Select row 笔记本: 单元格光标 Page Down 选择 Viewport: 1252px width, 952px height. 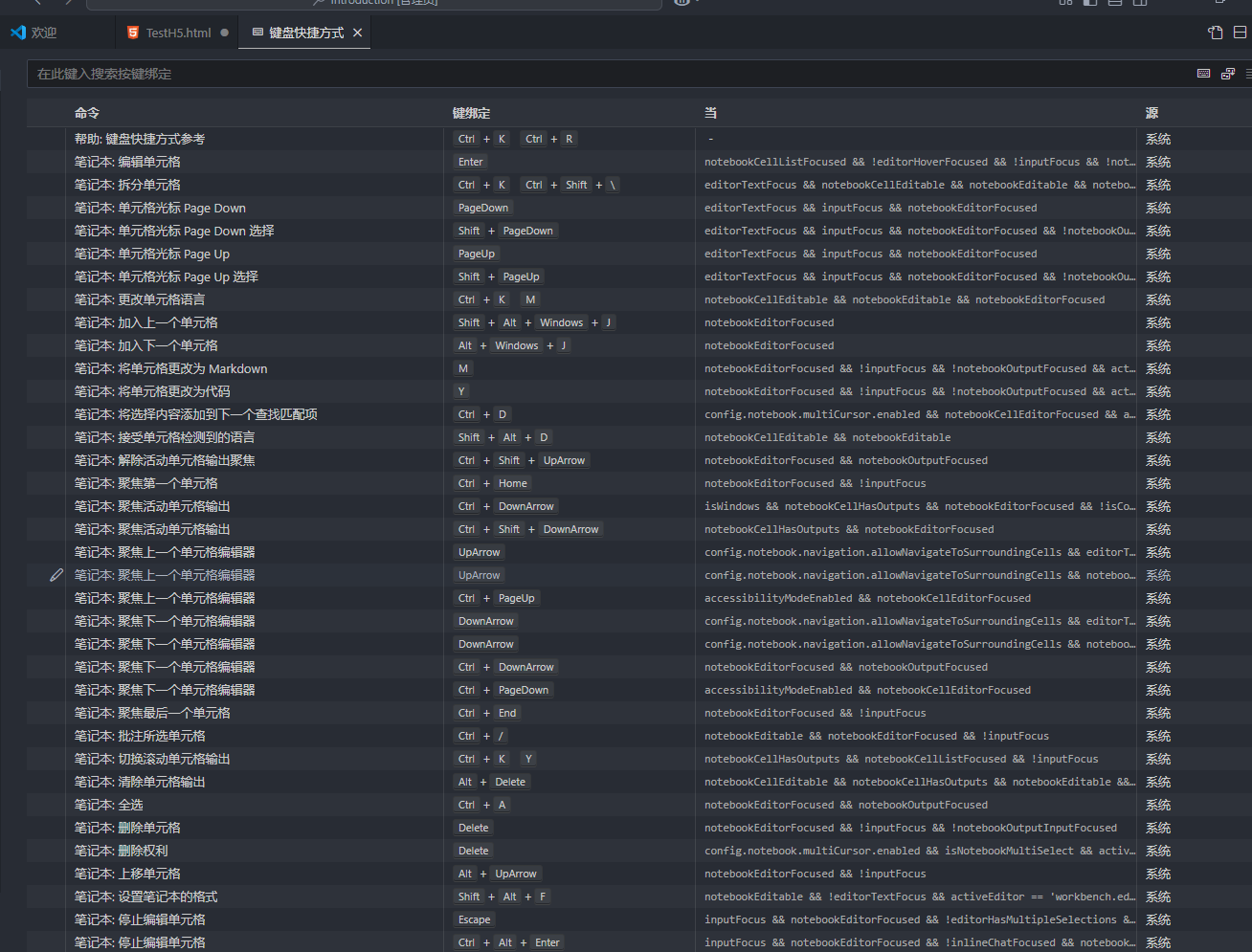pos(639,231)
